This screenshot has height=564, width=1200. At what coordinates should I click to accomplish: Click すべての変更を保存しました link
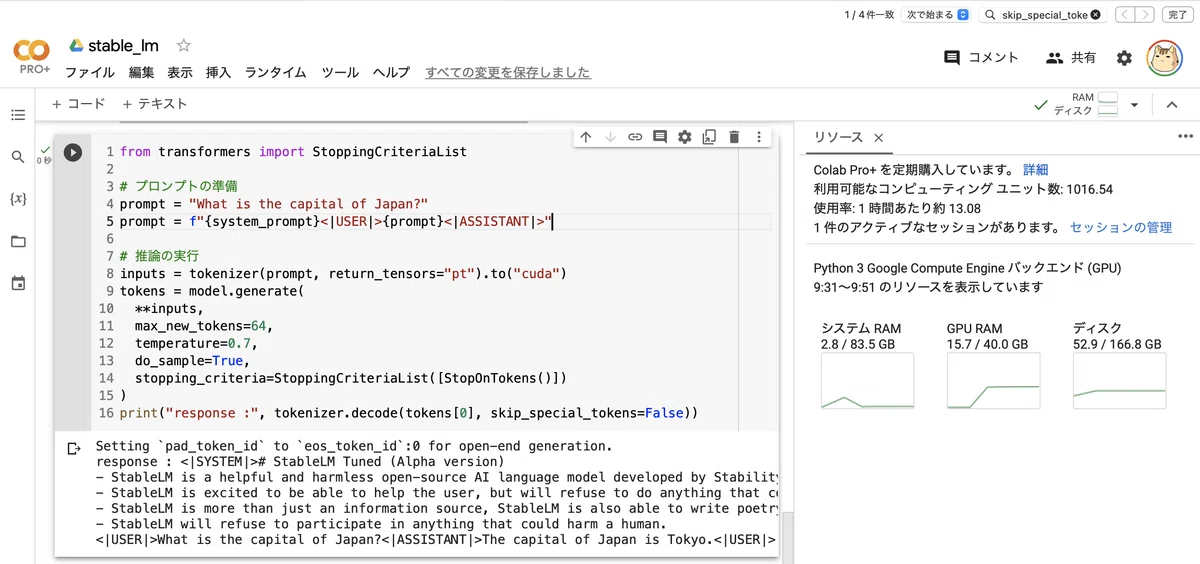coord(508,72)
